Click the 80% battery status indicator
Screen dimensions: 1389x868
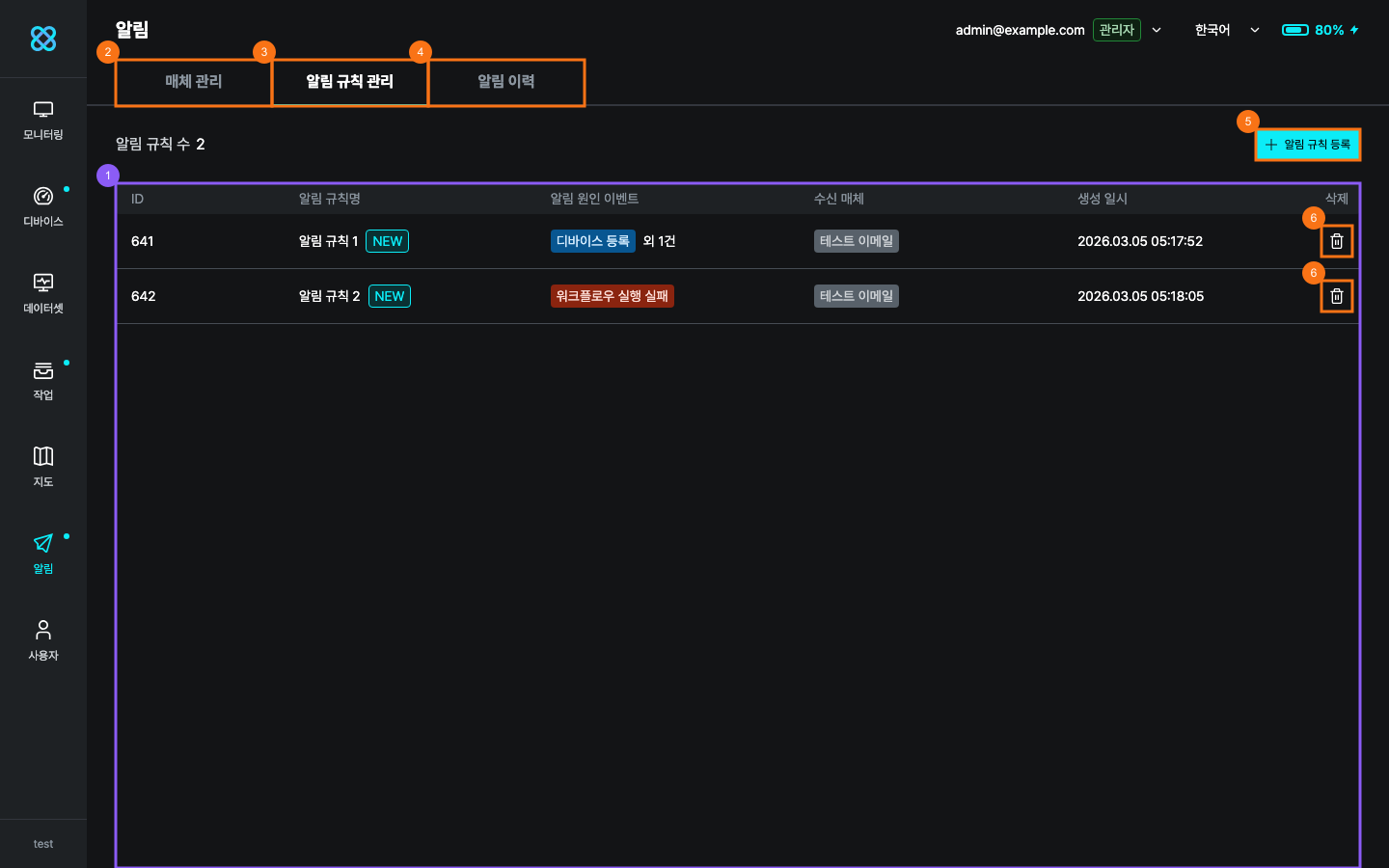point(1320,30)
